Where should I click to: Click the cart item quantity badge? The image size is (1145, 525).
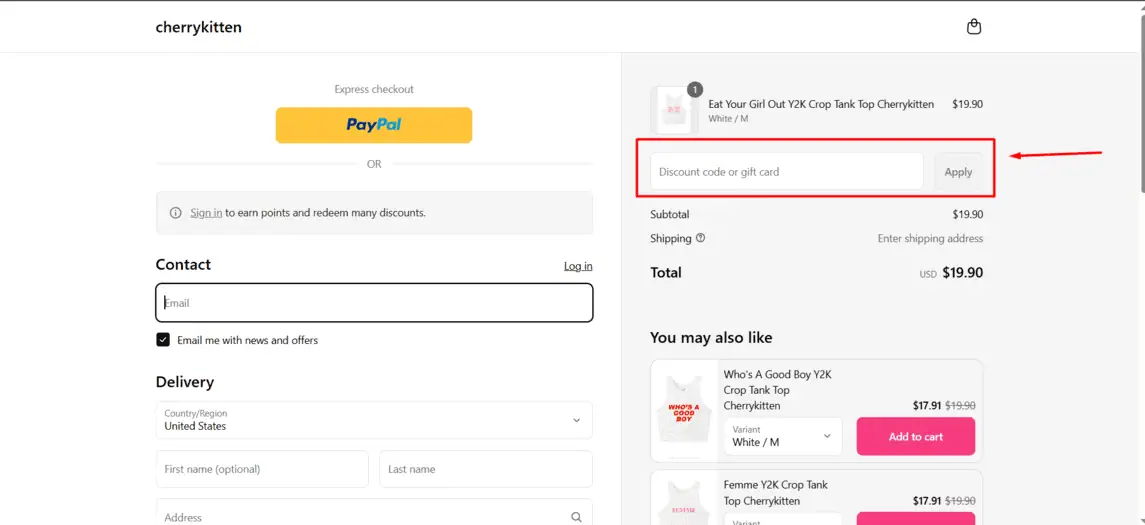point(695,89)
